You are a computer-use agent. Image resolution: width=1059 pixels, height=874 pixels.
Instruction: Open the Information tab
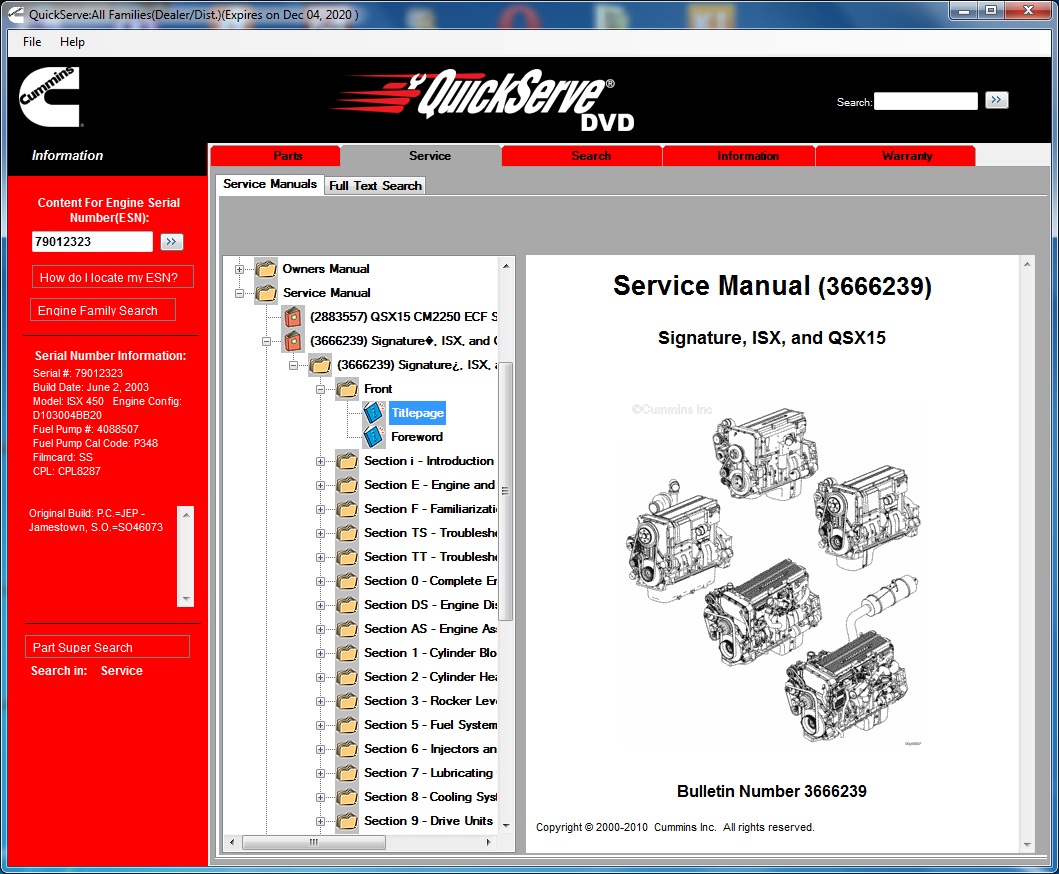tap(739, 155)
